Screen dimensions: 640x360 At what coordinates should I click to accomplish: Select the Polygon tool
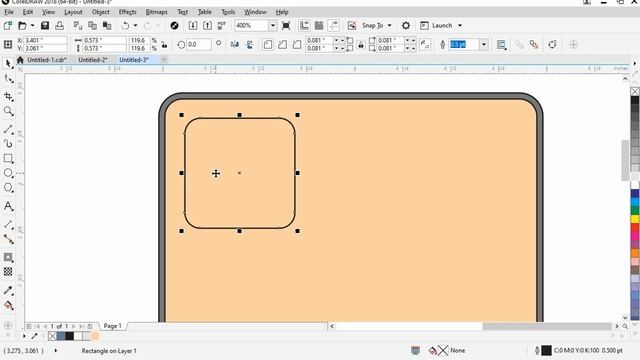[8, 188]
